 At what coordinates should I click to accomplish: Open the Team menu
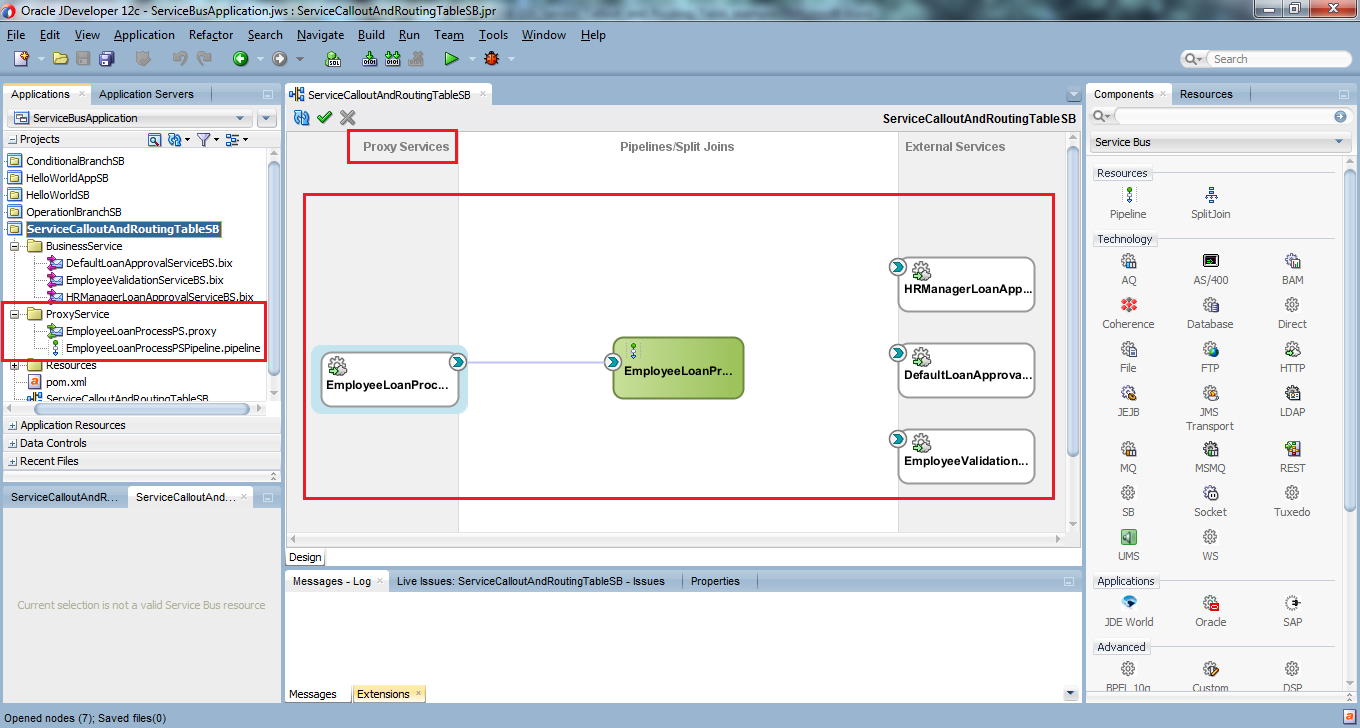pyautogui.click(x=449, y=35)
